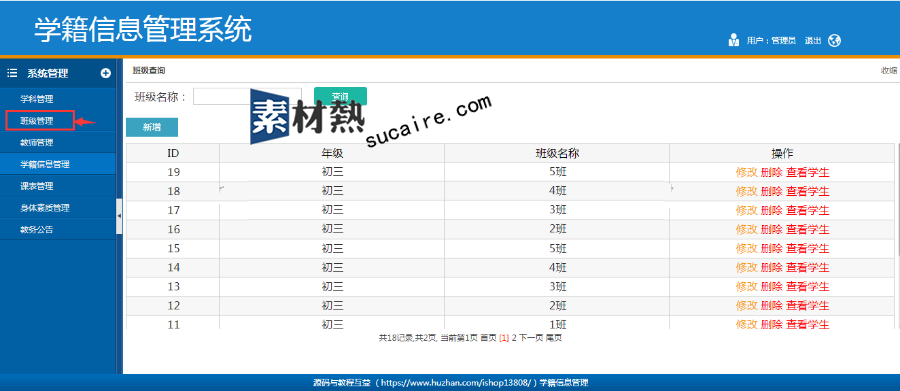Click the 新增 button

tap(152, 127)
